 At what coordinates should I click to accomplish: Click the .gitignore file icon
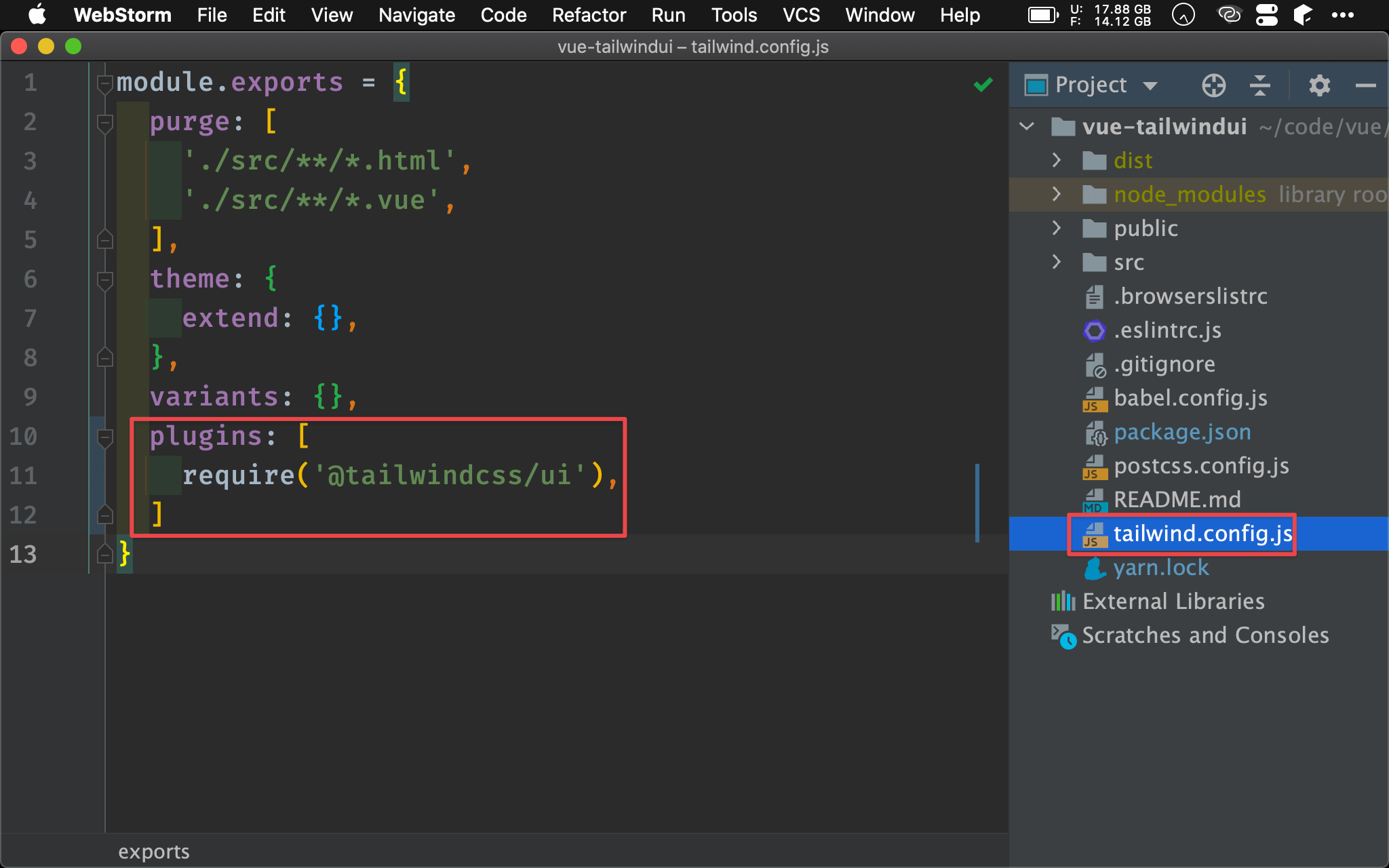click(1095, 365)
